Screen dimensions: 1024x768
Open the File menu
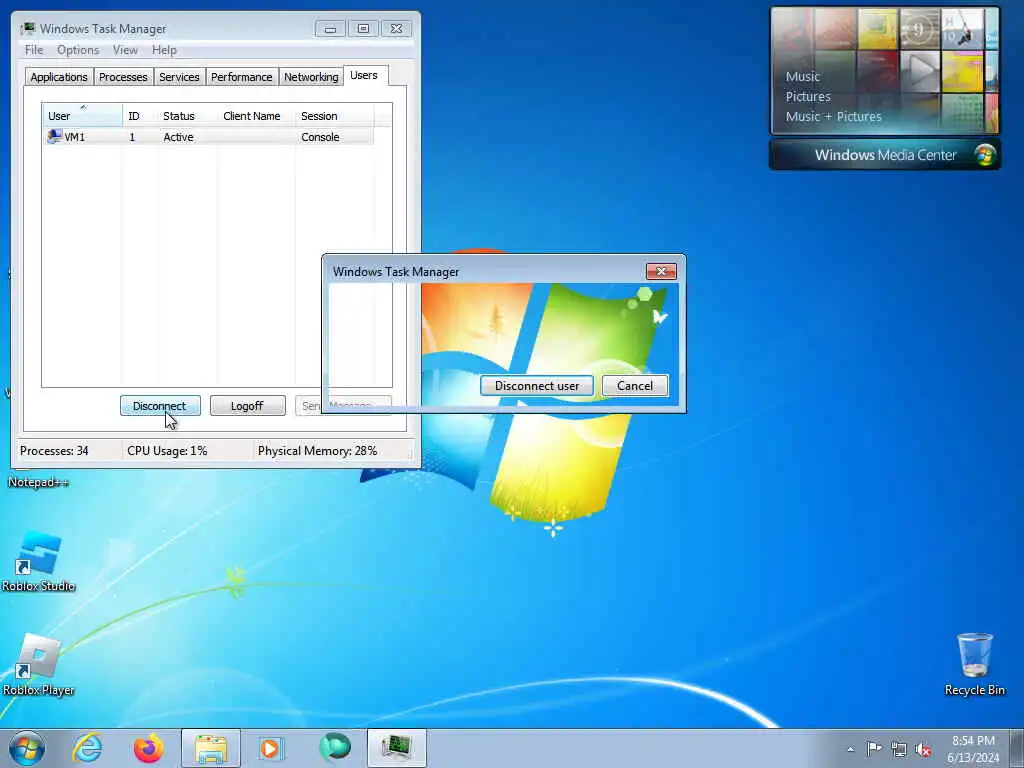(x=34, y=50)
